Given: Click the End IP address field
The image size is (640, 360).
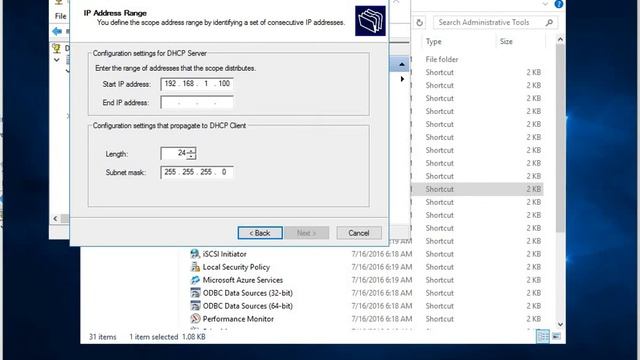Looking at the screenshot, I should [x=197, y=102].
